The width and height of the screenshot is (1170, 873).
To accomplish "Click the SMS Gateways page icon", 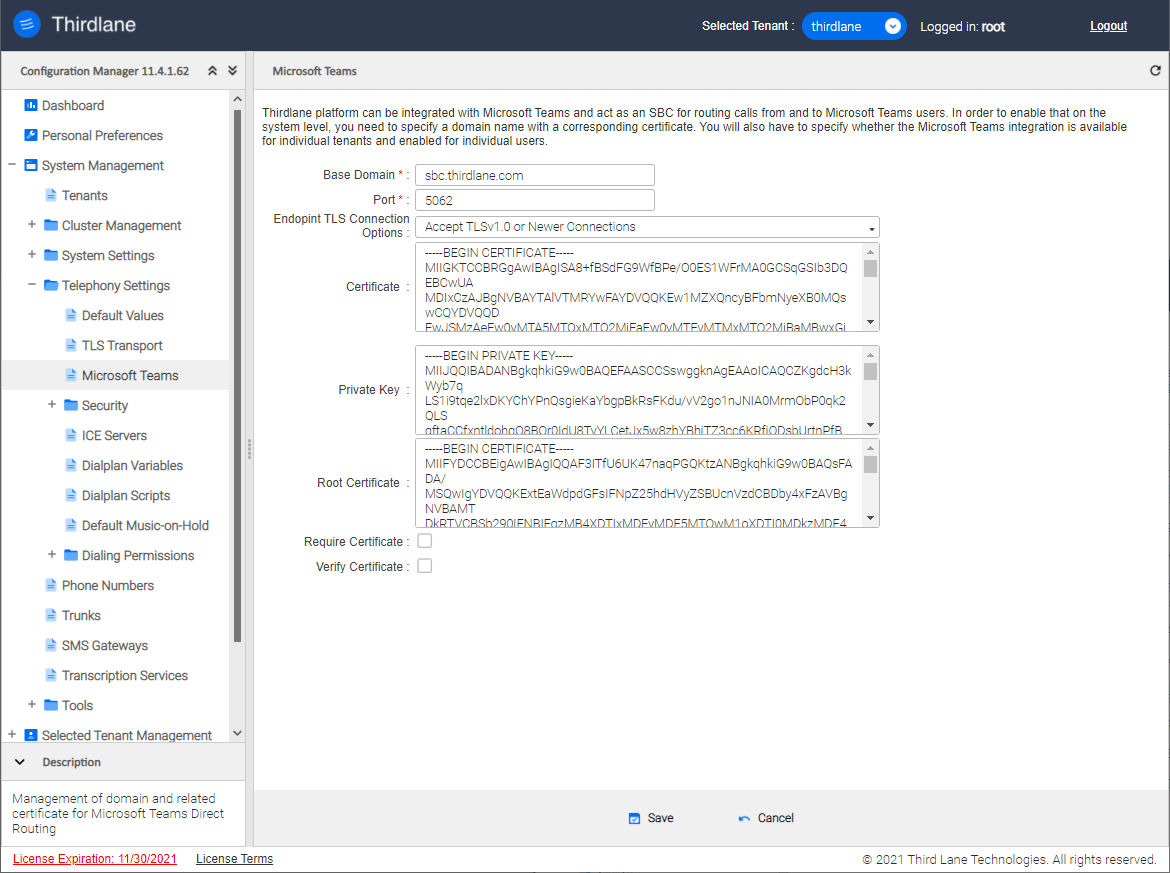I will (51, 645).
